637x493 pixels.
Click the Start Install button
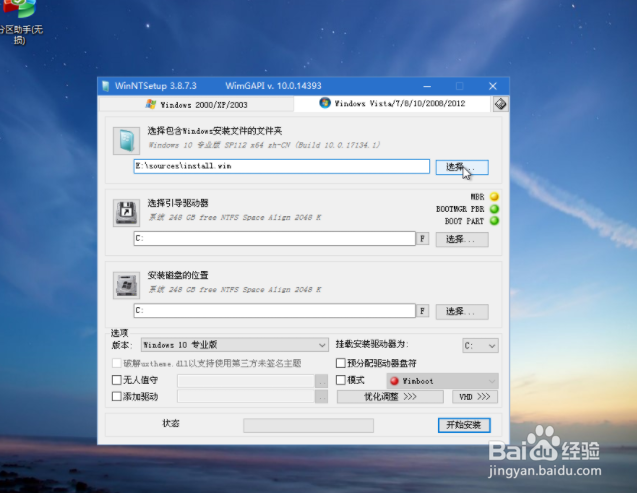[464, 425]
